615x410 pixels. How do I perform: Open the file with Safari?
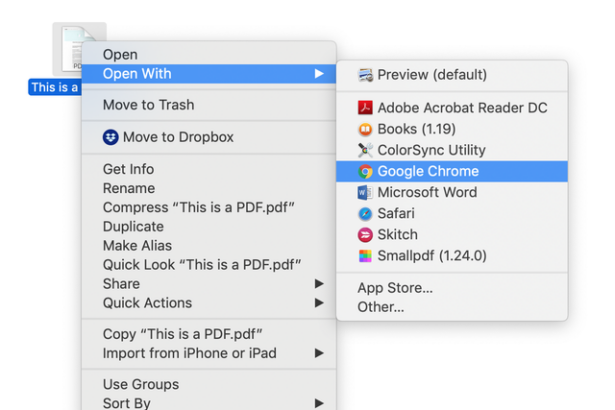coord(452,213)
